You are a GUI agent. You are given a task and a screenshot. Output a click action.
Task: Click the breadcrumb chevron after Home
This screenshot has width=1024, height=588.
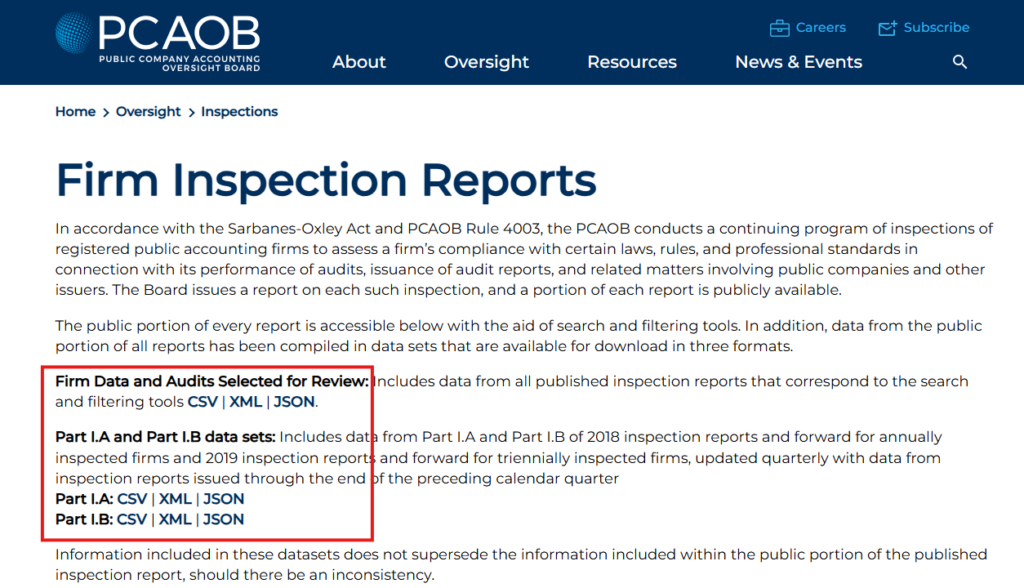point(106,113)
